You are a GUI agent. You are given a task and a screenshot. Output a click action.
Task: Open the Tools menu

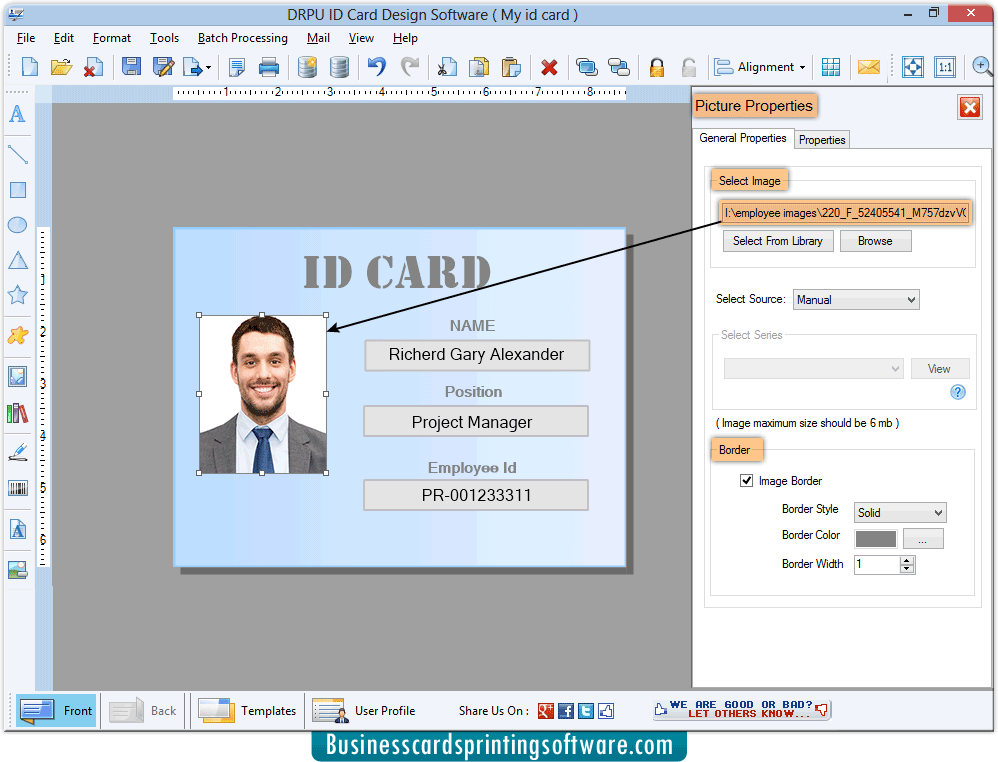click(164, 38)
